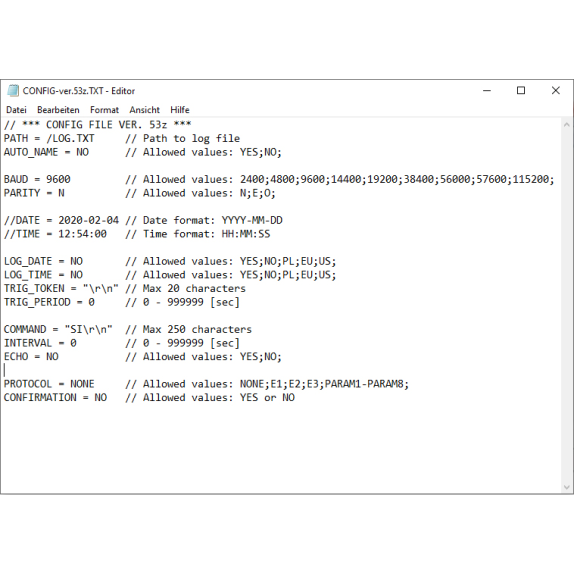
Task: Click the TRIG_TOKEN value text
Action: [100, 289]
